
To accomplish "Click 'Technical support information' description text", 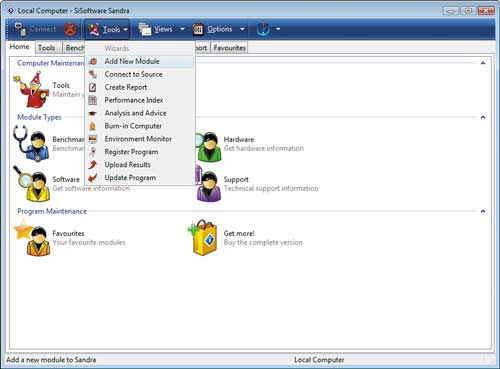I will pos(271,188).
